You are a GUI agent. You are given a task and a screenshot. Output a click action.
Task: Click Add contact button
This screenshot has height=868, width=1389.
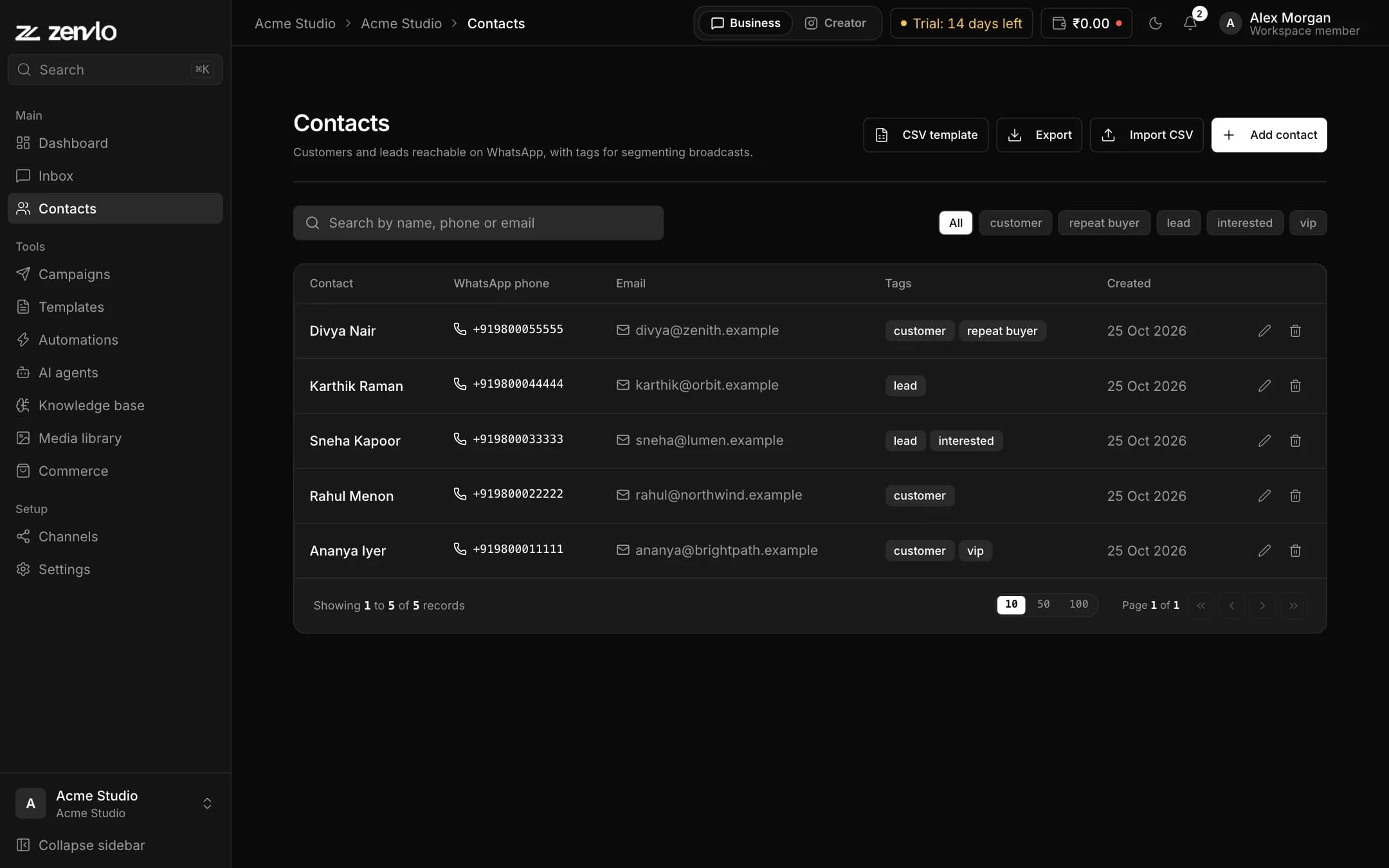(1269, 135)
